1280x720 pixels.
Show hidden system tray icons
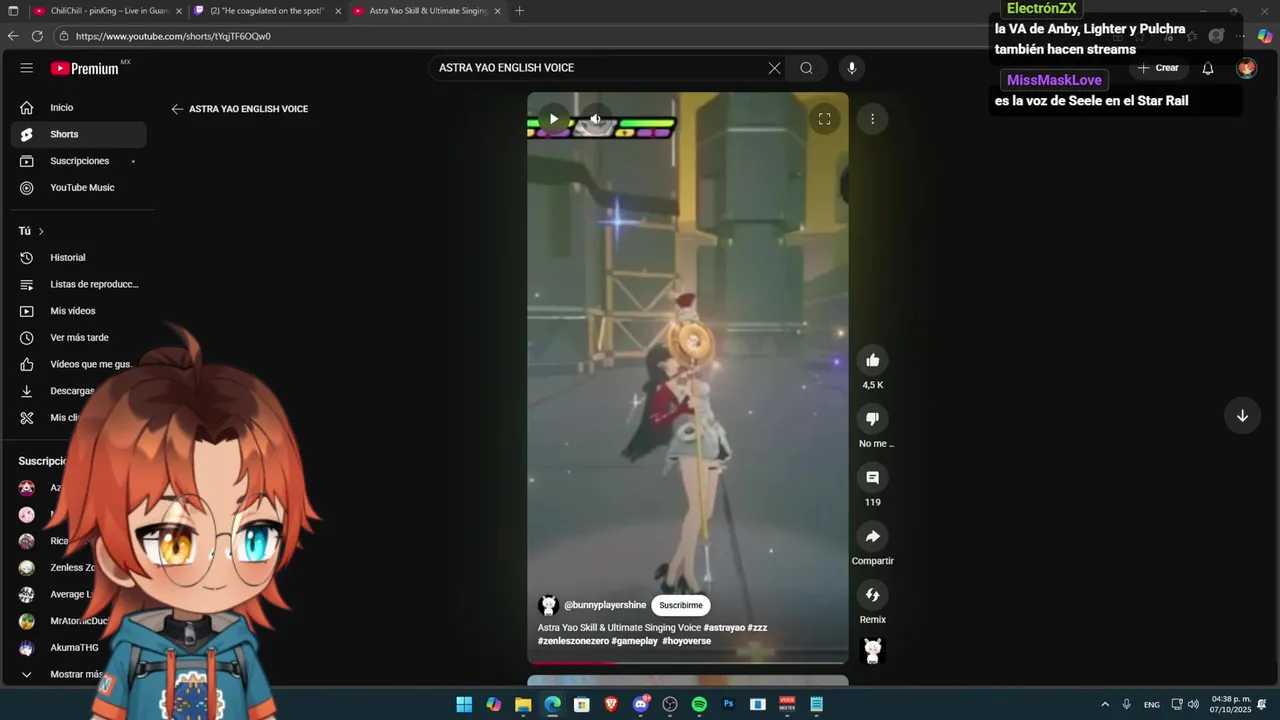click(1105, 704)
